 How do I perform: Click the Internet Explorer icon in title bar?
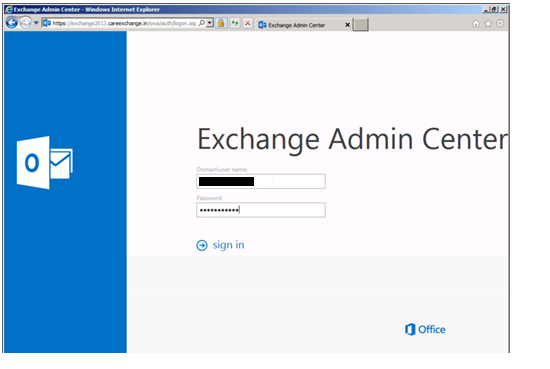(9, 9)
